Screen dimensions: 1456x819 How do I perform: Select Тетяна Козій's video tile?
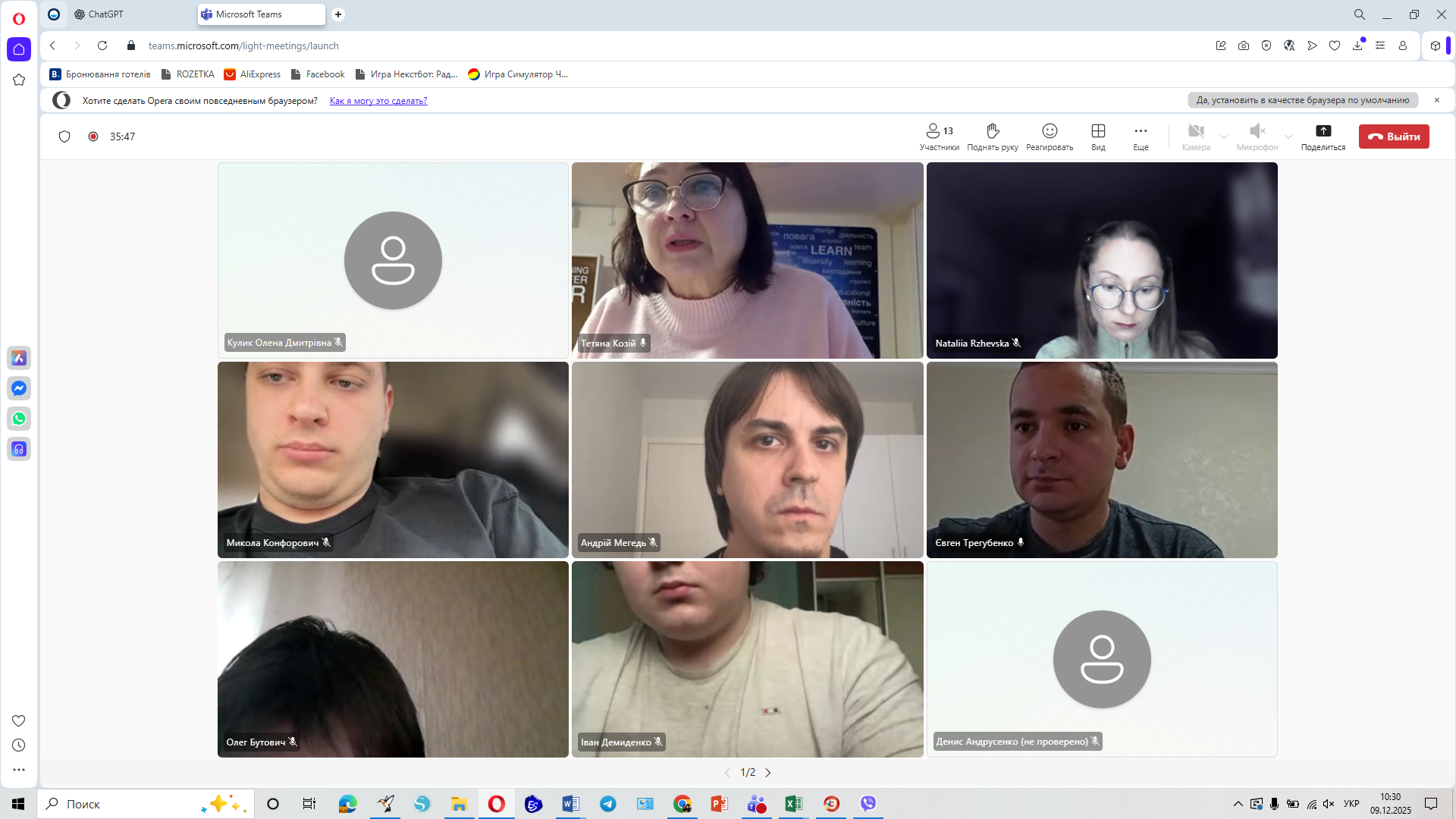(747, 260)
